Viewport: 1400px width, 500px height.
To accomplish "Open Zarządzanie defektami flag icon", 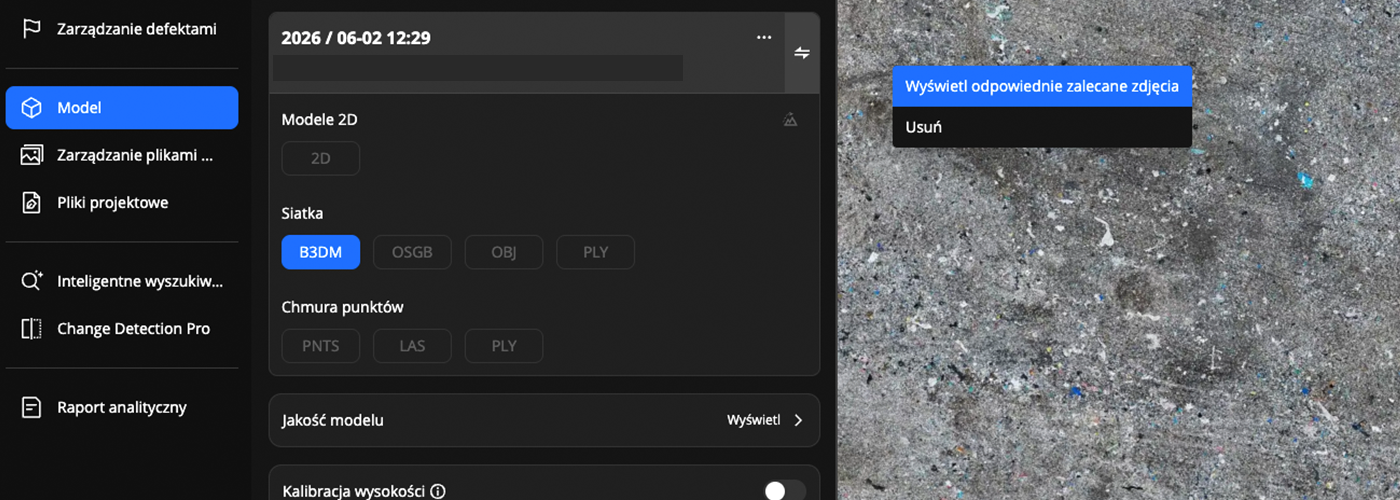I will [31, 29].
